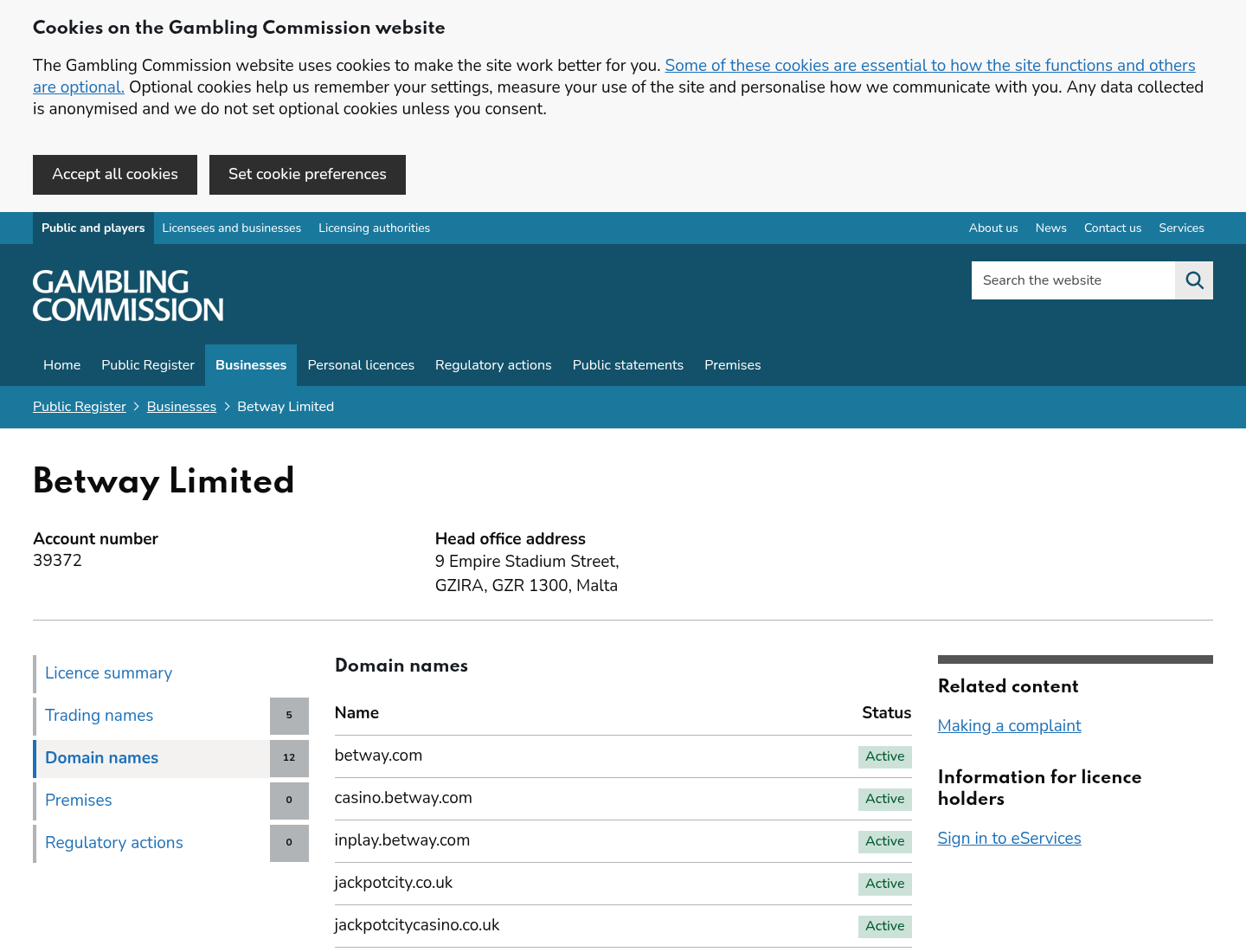Screen dimensions: 1246x952
Task: Switch to Licensing authorities section
Action: [x=374, y=228]
